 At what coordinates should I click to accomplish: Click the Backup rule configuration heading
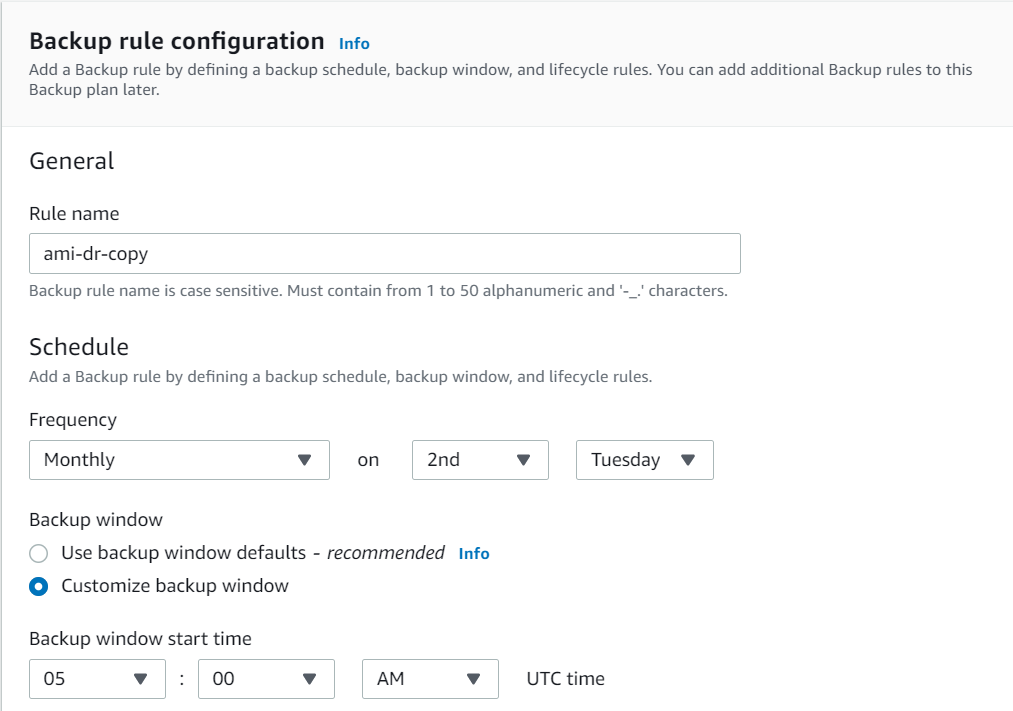(x=177, y=41)
